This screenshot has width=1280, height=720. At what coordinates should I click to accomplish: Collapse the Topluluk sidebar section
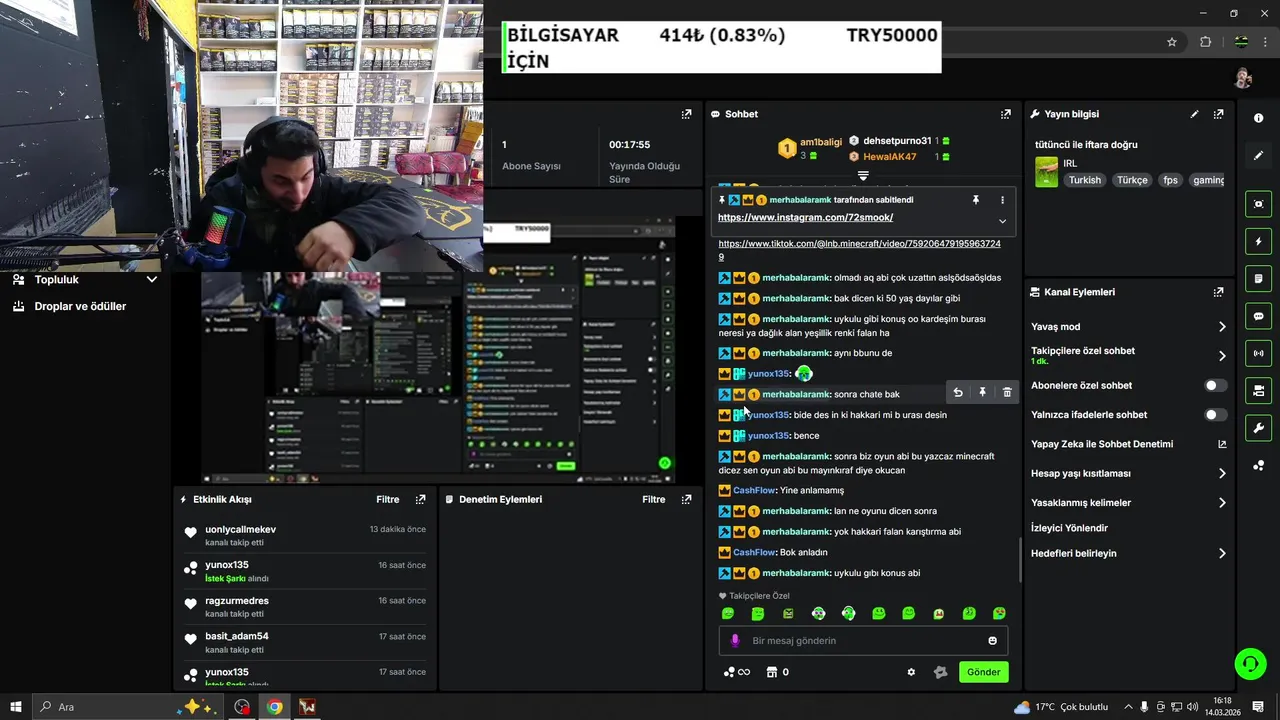click(x=152, y=280)
